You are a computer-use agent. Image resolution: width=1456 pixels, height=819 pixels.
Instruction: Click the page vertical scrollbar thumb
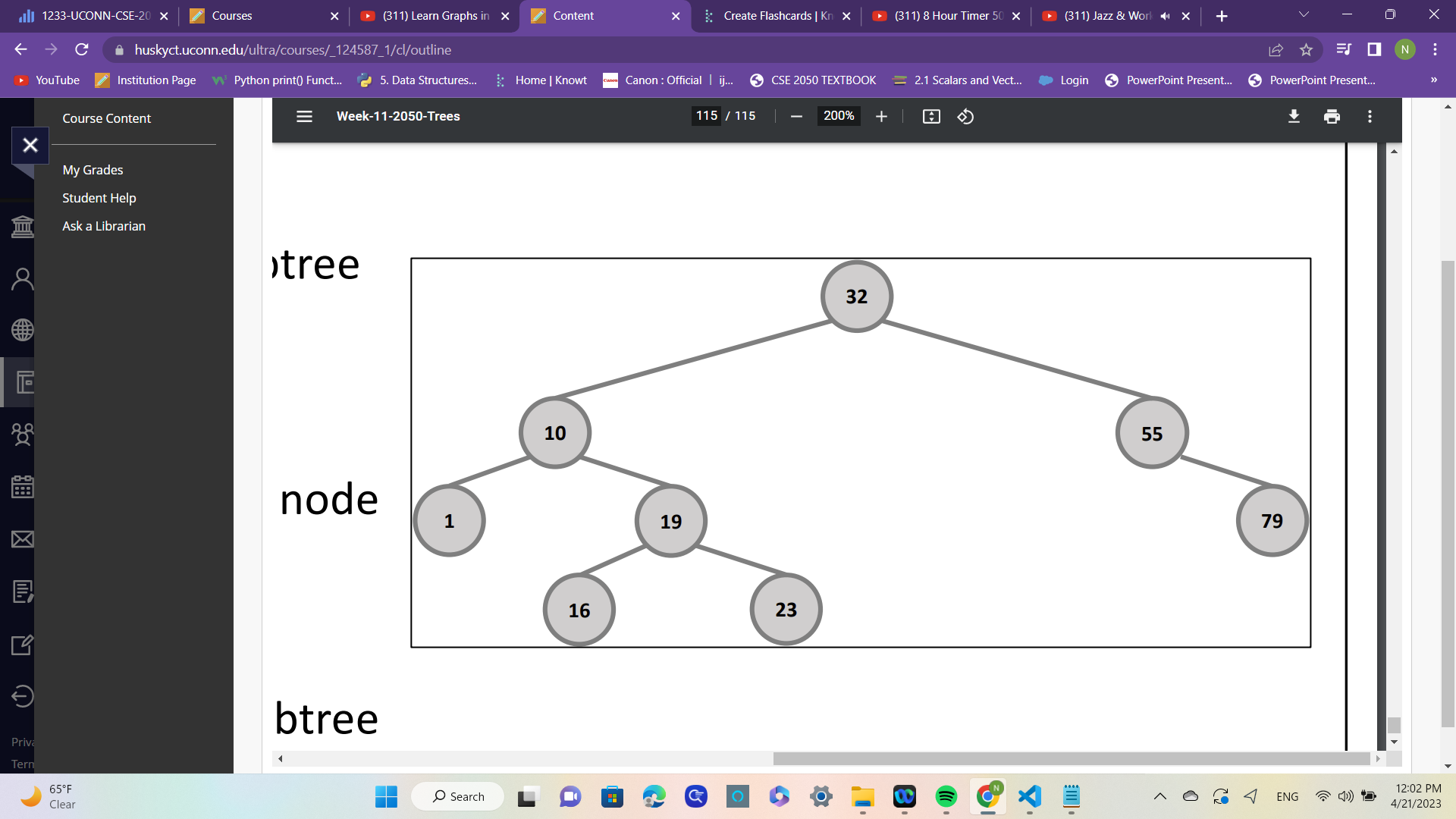(1448, 493)
